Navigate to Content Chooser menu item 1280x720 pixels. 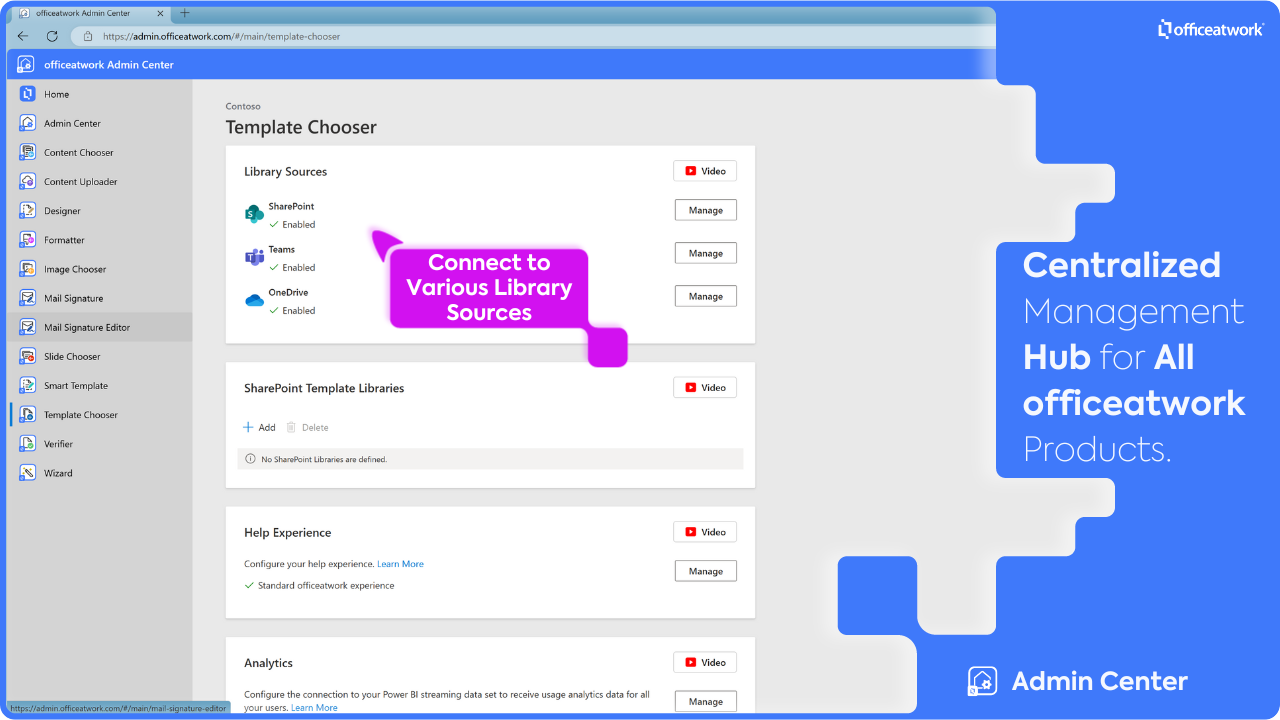coord(79,153)
